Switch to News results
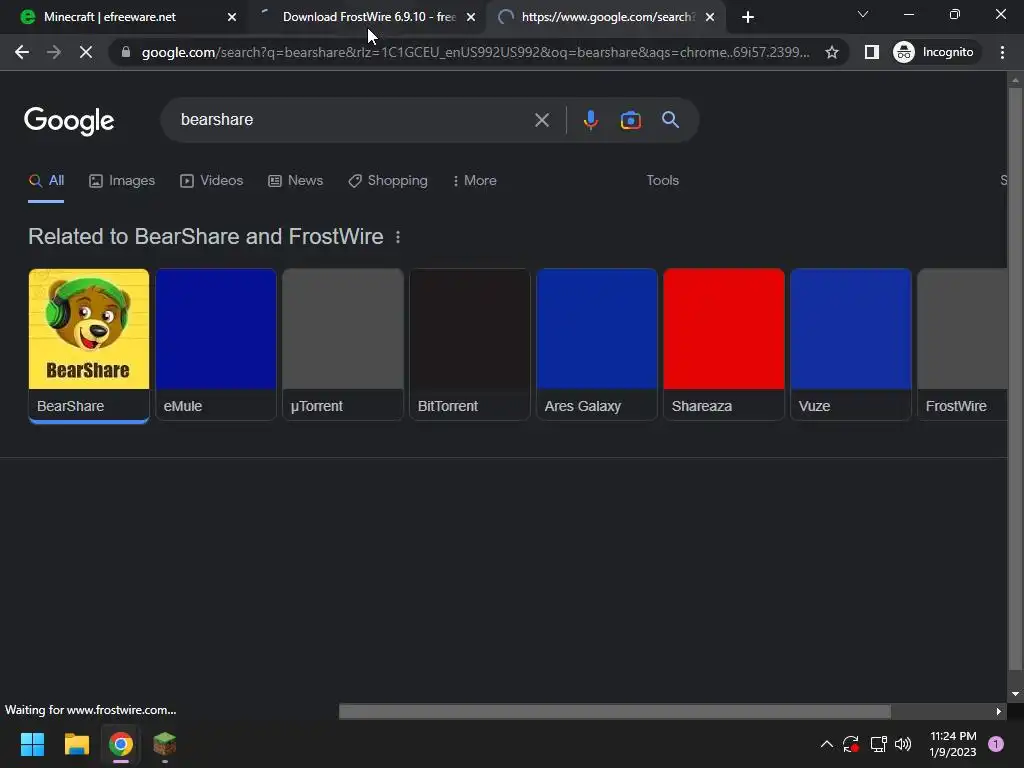The height and width of the screenshot is (768, 1024). (x=296, y=181)
